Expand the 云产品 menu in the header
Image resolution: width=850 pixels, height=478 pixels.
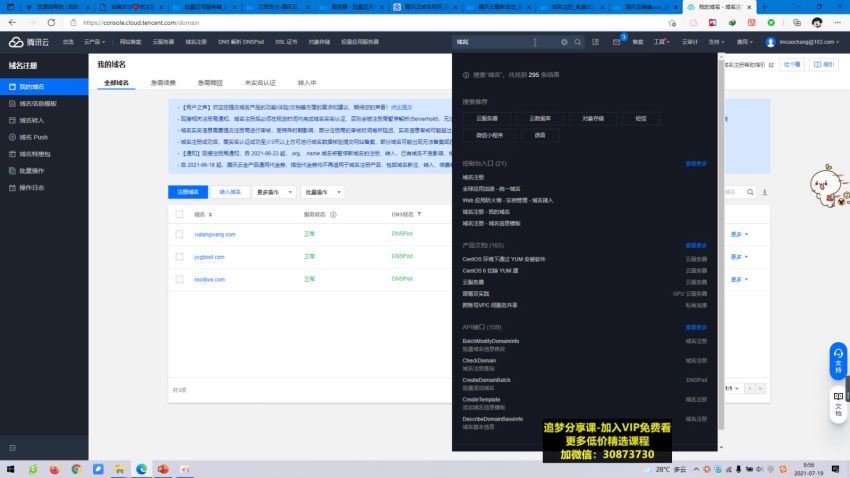(x=94, y=42)
